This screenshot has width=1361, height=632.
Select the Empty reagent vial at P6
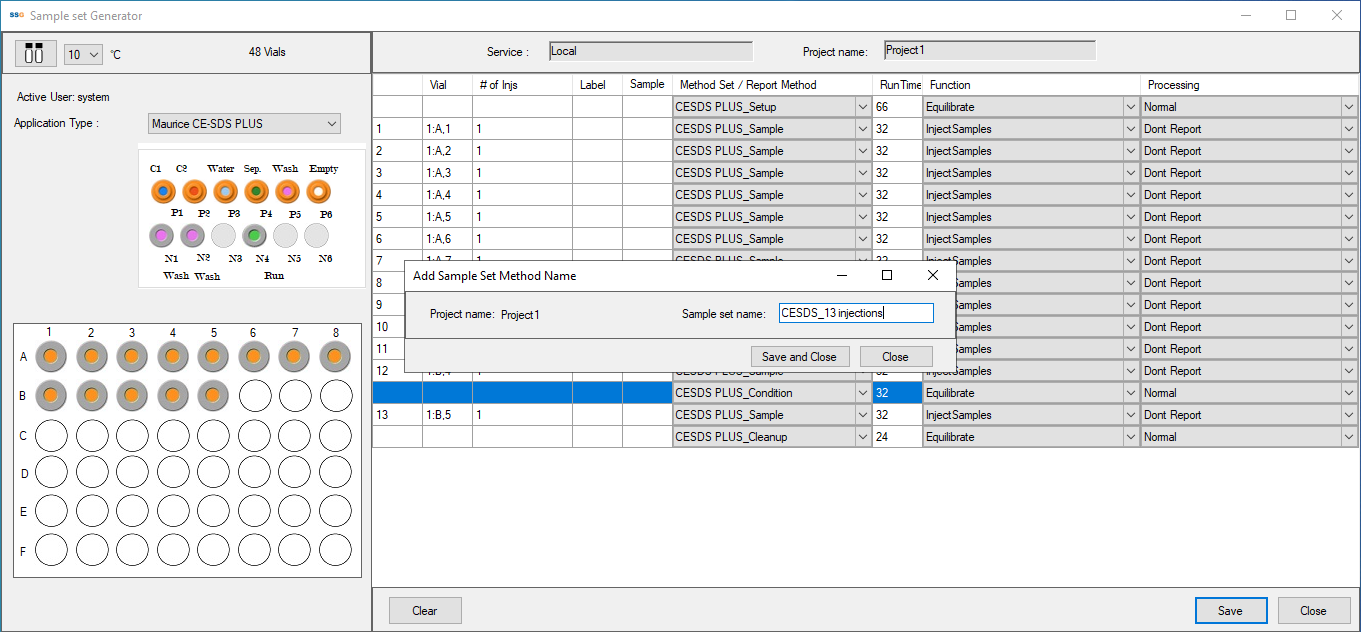[318, 190]
